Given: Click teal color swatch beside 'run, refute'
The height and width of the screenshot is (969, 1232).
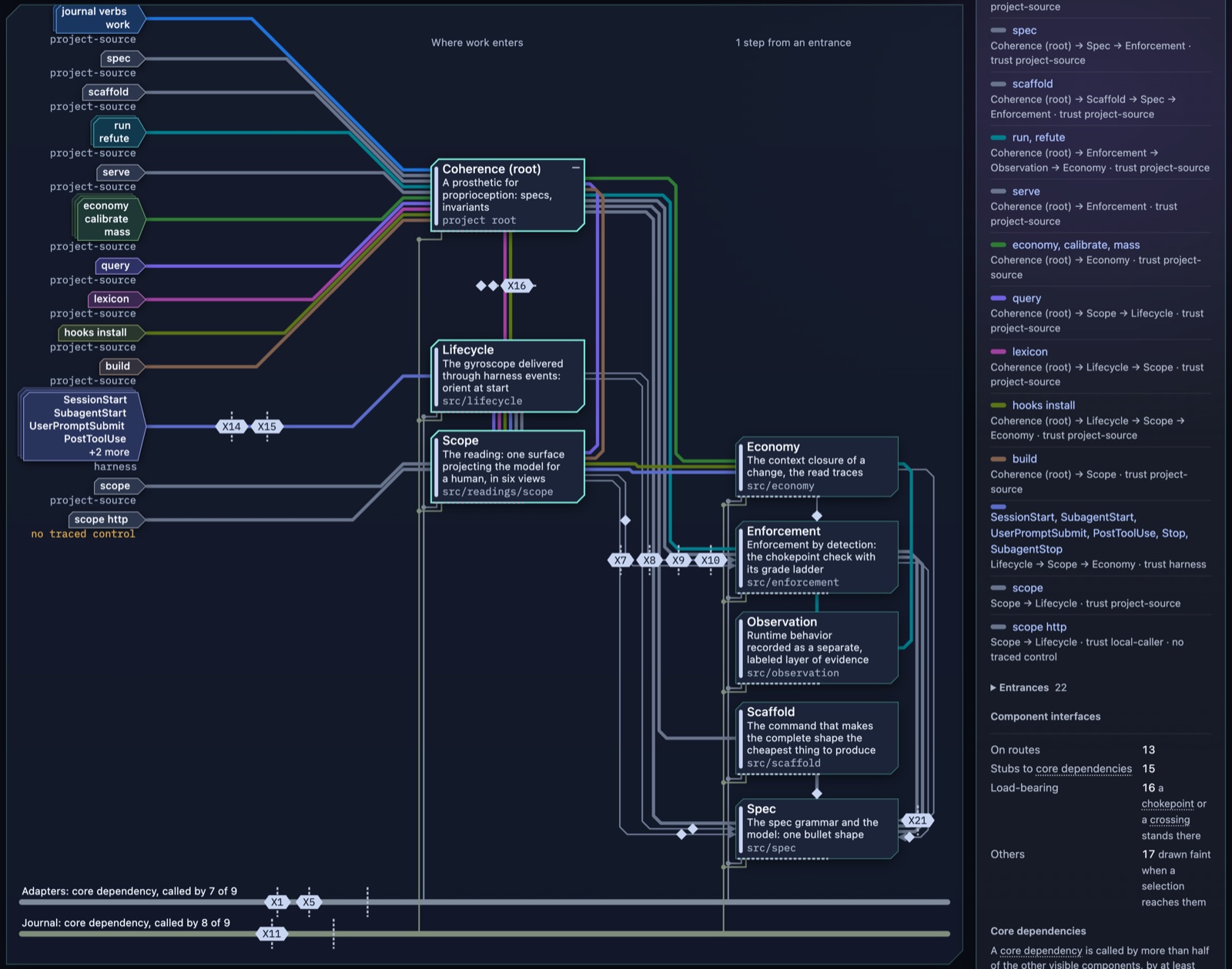Looking at the screenshot, I should click(x=998, y=138).
